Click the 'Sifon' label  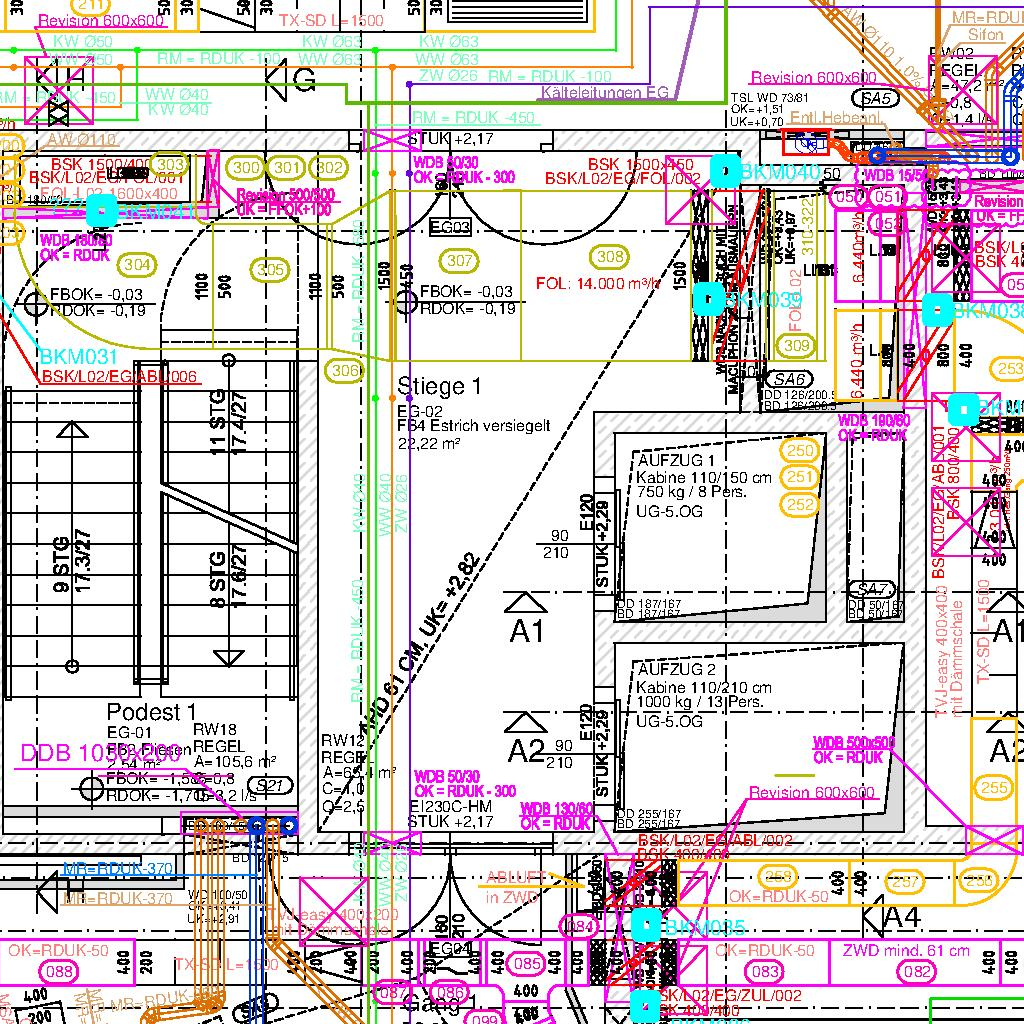click(x=985, y=35)
